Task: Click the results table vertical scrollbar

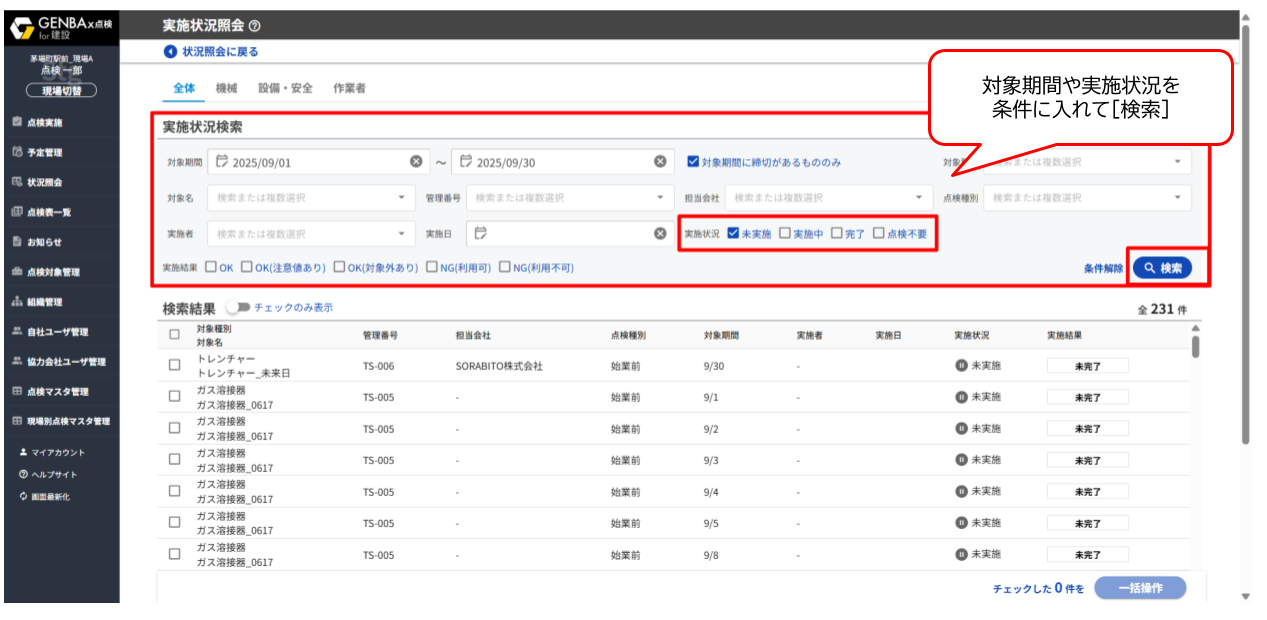Action: tap(1195, 346)
